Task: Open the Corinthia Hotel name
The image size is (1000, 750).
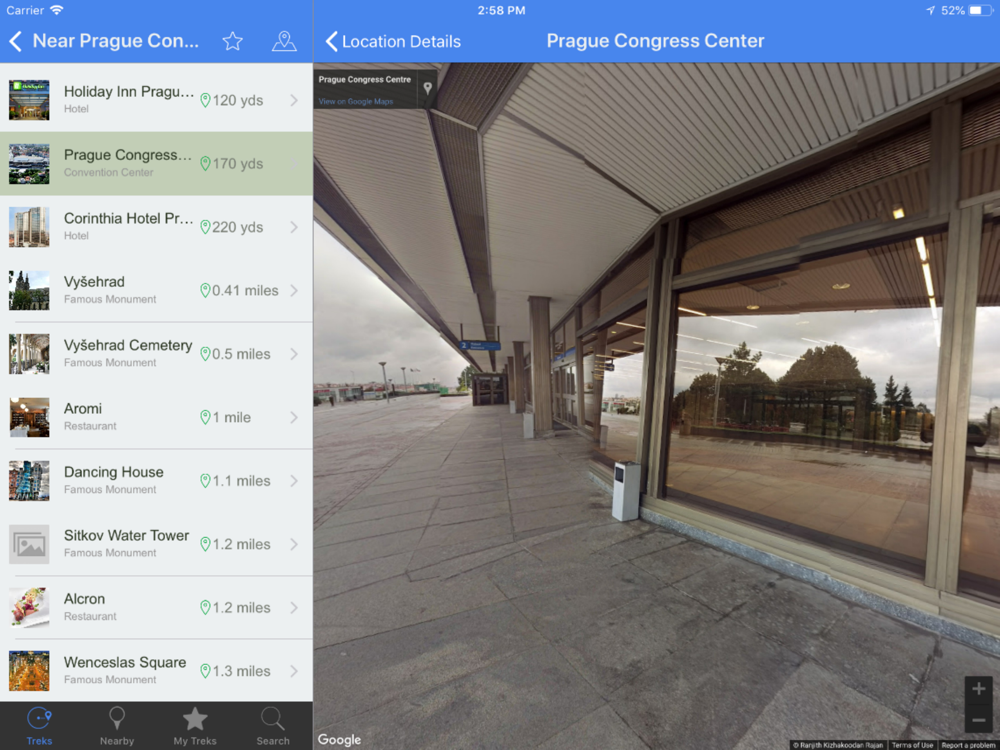Action: [128, 219]
